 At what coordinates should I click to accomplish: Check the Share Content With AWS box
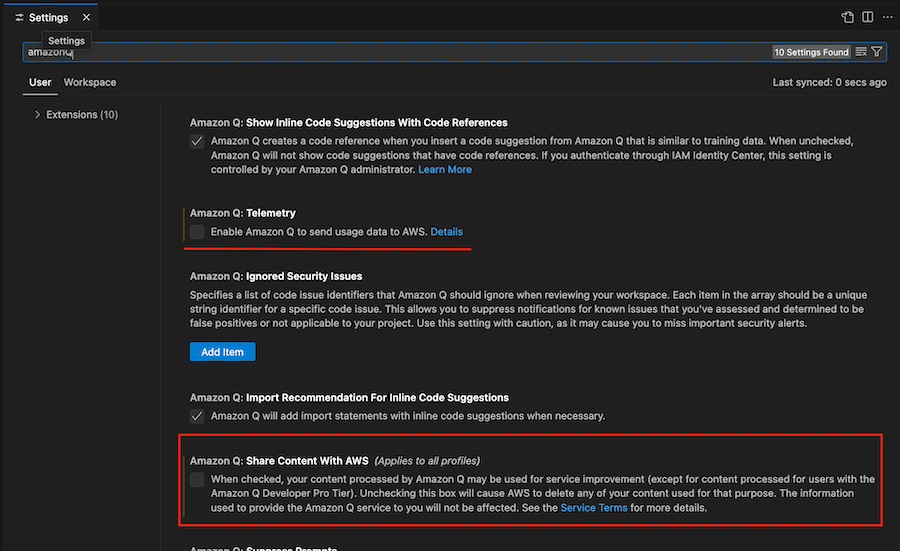(198, 480)
